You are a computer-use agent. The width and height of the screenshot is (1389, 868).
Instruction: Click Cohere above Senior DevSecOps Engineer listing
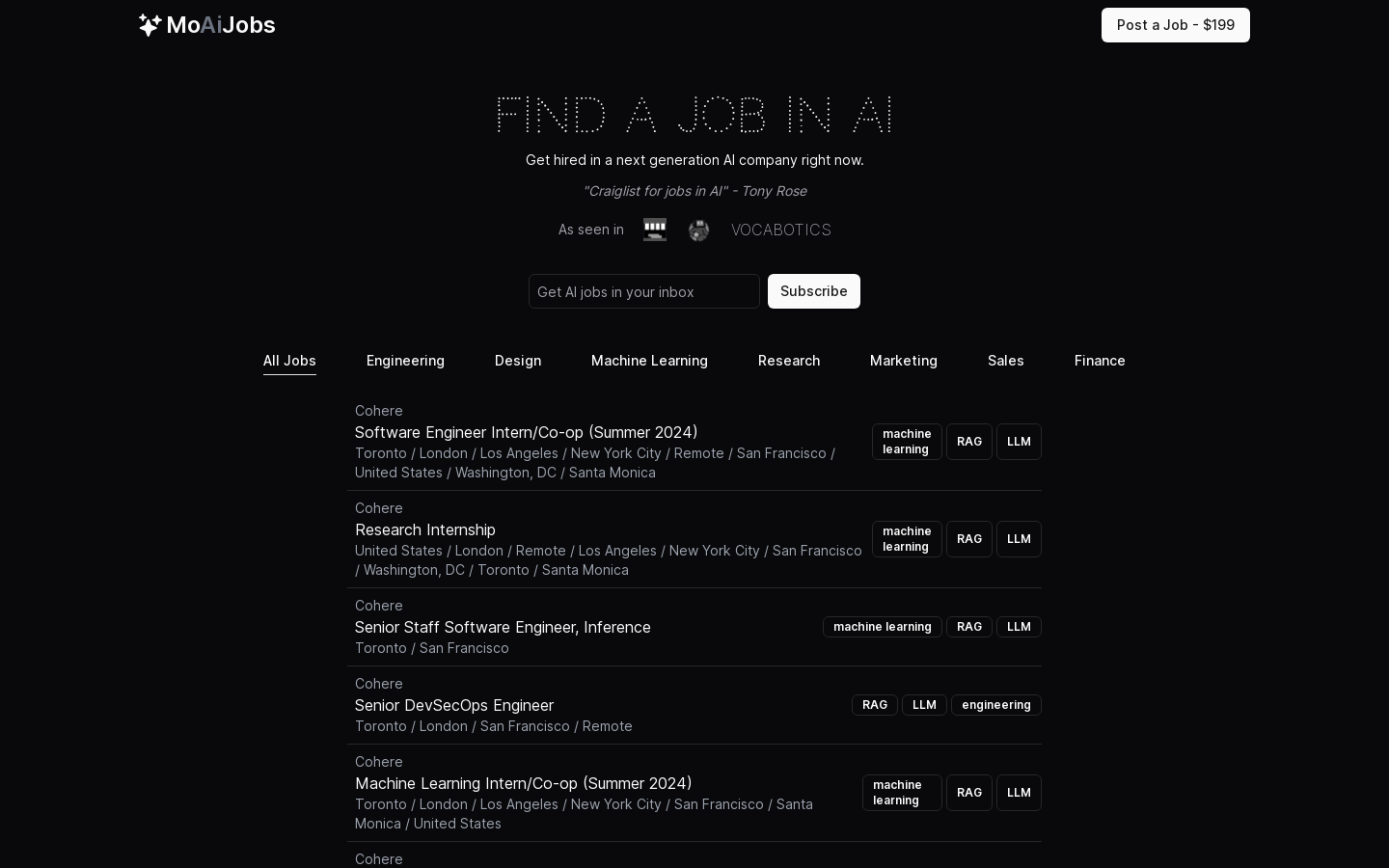point(379,684)
